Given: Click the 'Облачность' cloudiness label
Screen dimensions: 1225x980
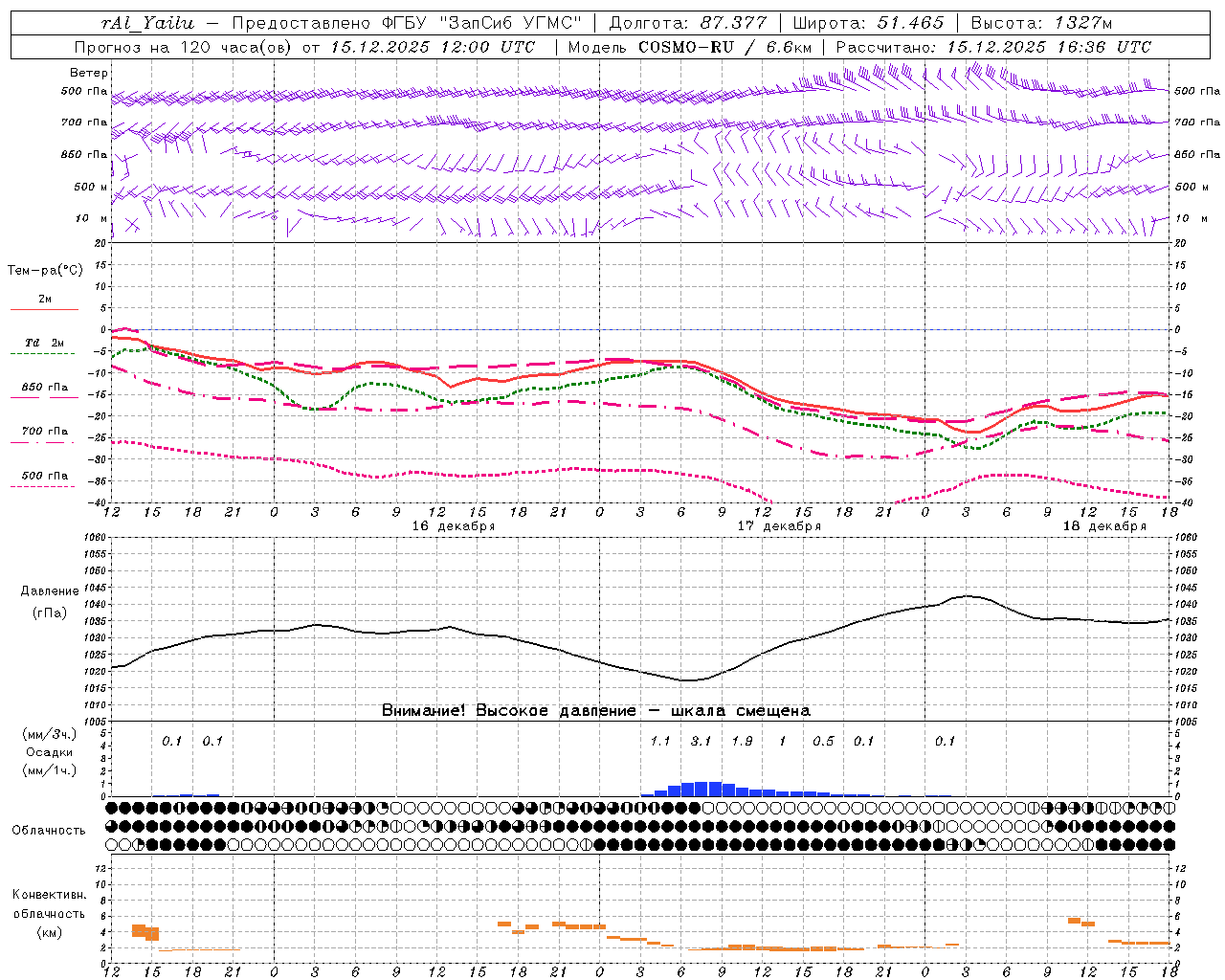Looking at the screenshot, I should [x=49, y=831].
